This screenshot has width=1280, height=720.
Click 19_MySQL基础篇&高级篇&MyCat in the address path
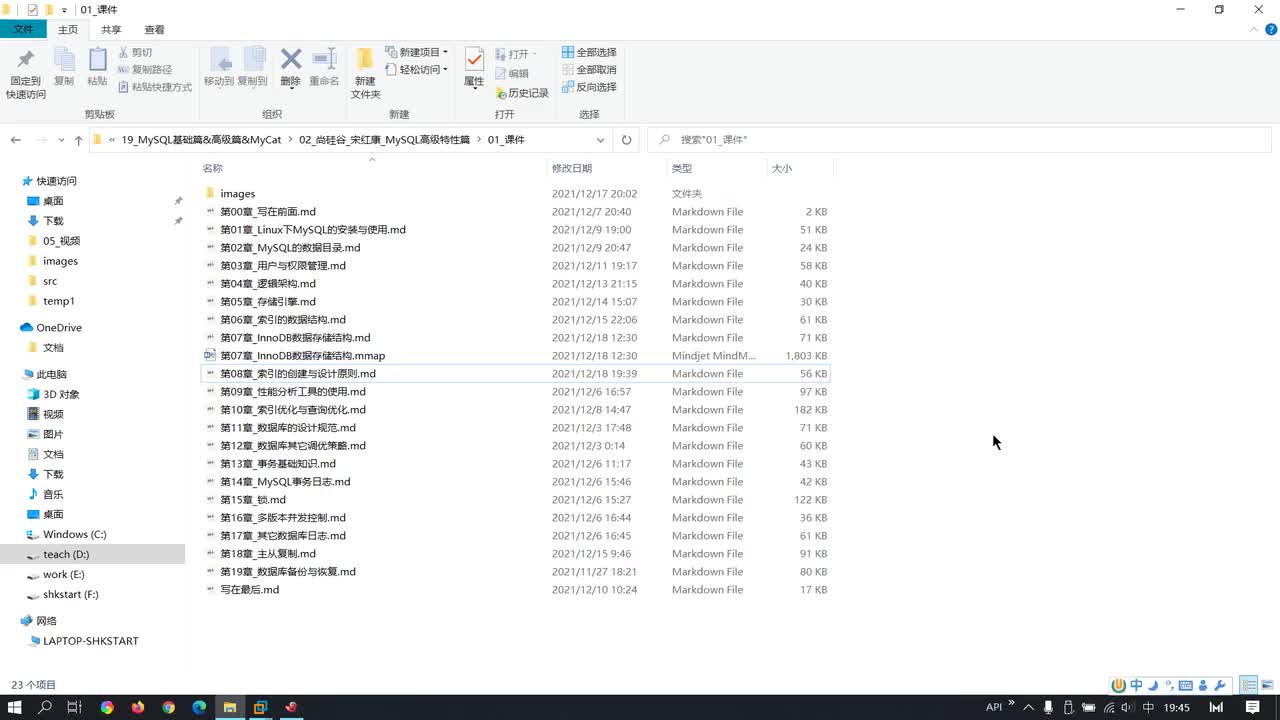(201, 140)
